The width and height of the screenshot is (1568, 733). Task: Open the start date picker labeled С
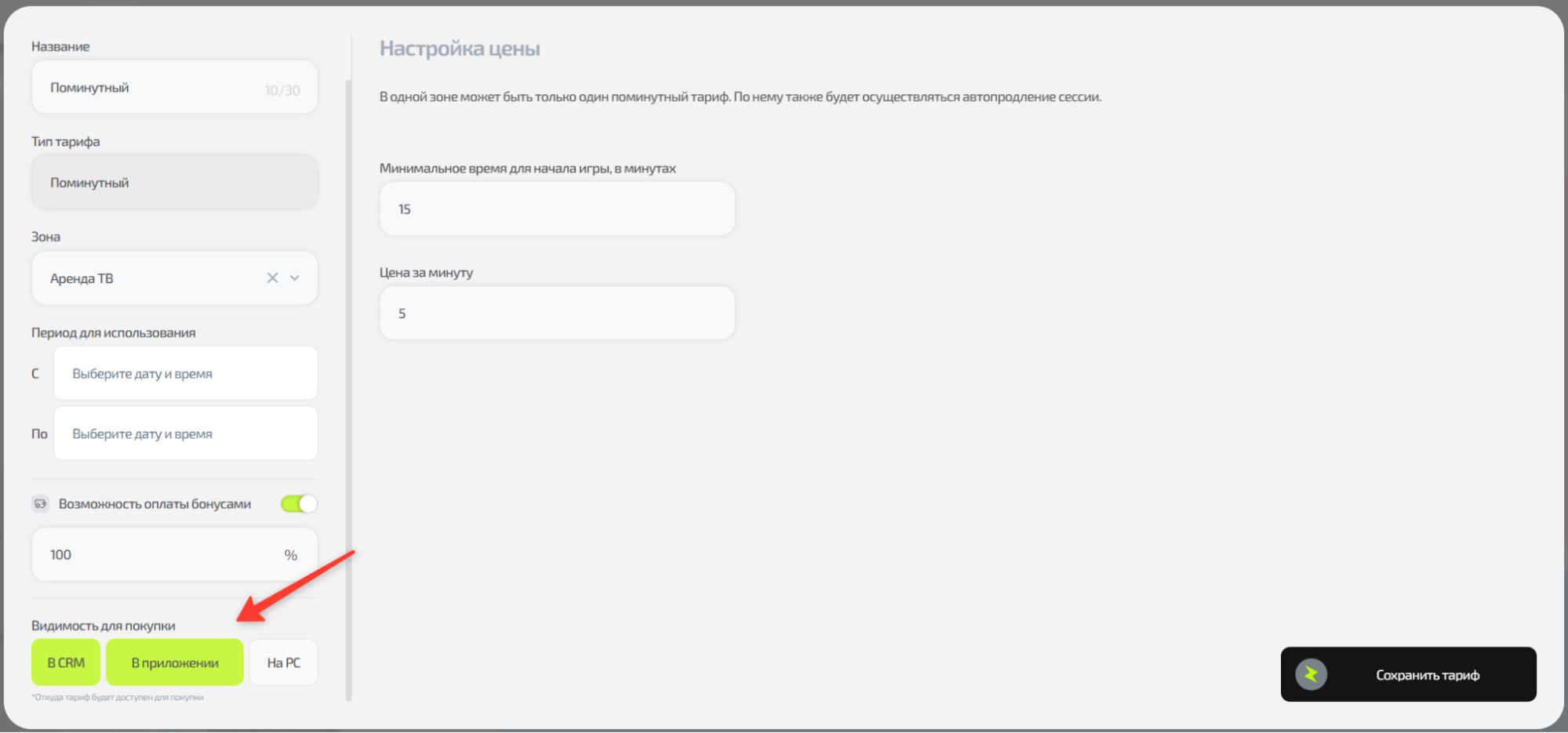(185, 374)
